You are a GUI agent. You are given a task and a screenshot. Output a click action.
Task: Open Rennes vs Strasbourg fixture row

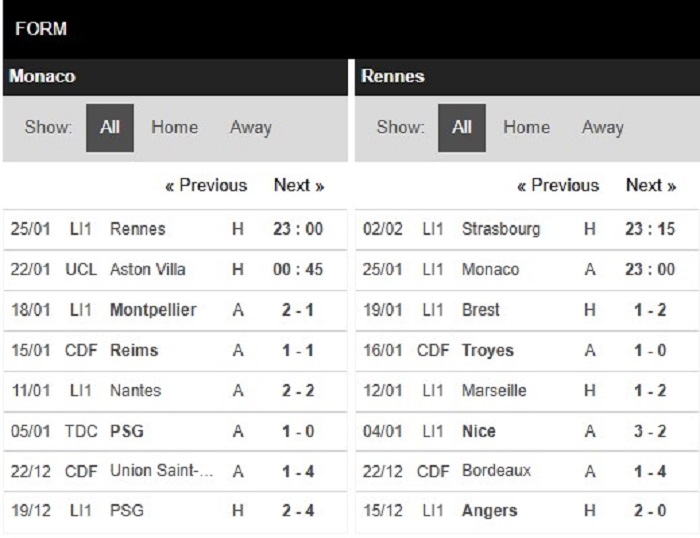(x=527, y=229)
